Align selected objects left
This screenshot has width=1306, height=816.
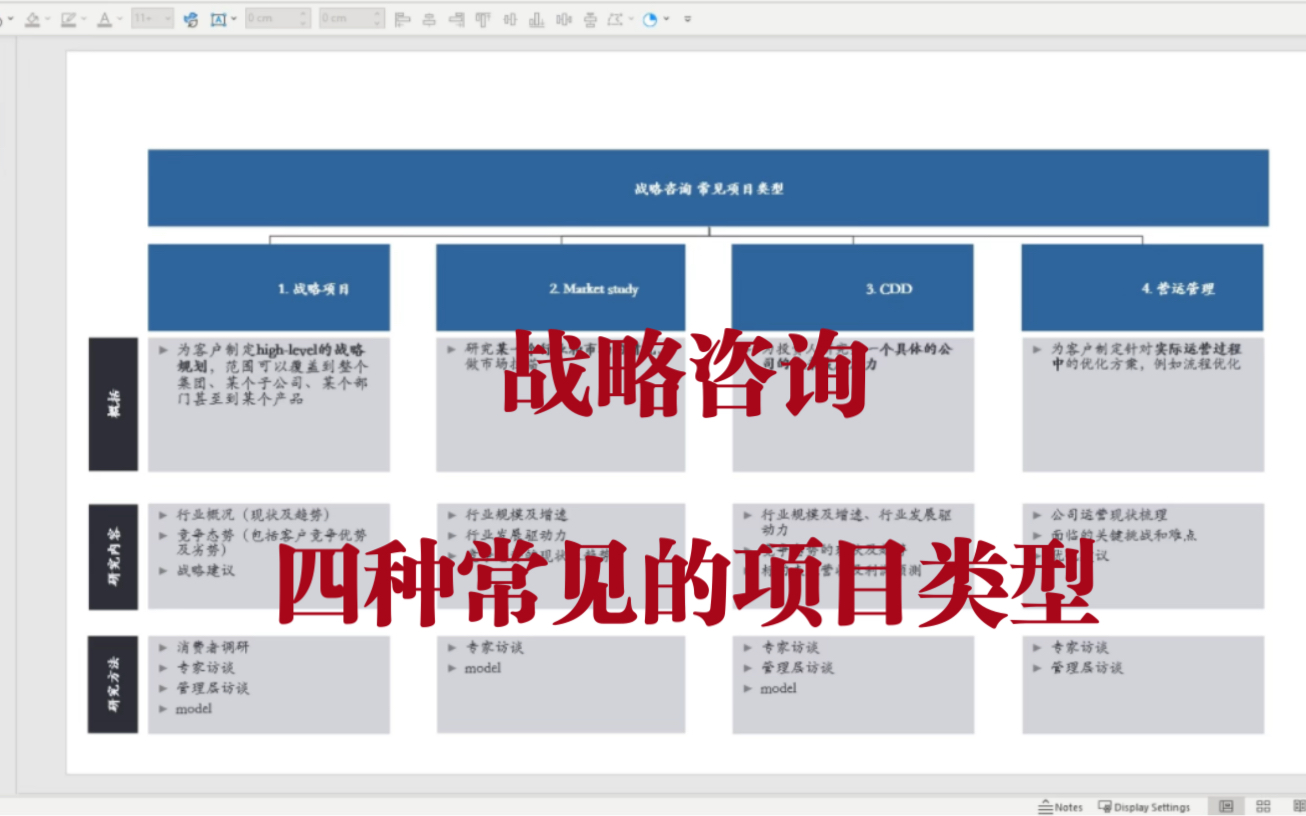tap(403, 19)
